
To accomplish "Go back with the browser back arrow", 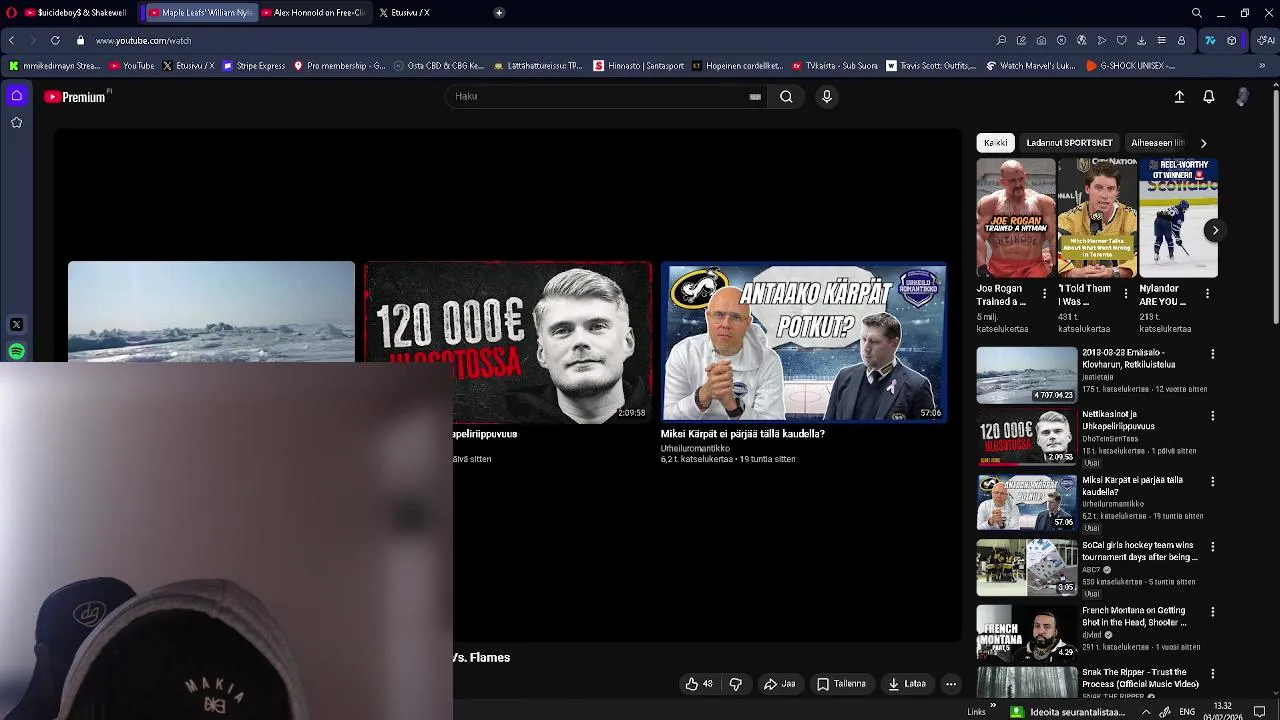I will [x=11, y=40].
